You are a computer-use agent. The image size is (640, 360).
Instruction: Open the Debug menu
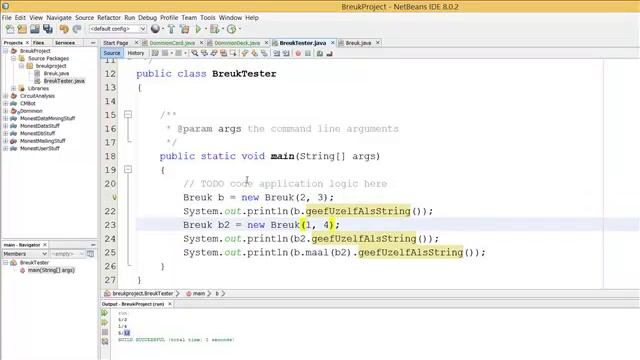click(x=147, y=18)
